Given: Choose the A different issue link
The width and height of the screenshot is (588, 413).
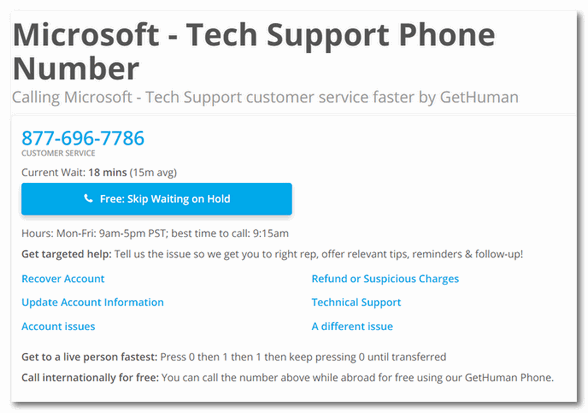Looking at the screenshot, I should [x=352, y=326].
